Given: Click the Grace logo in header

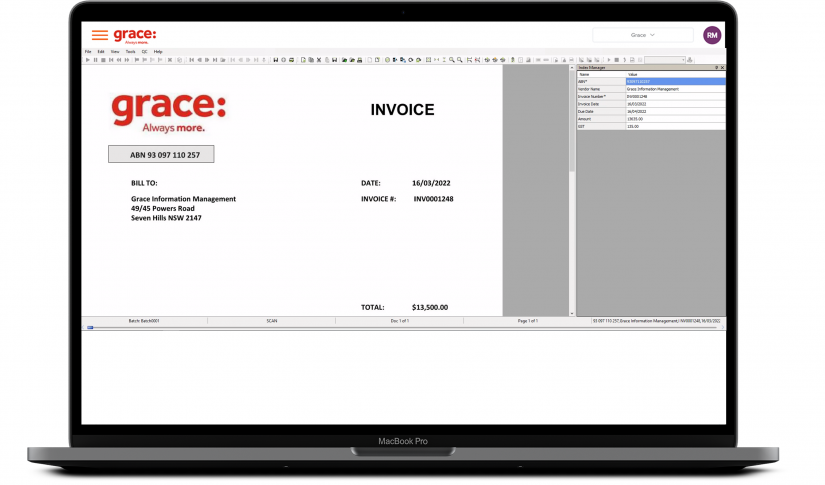Looking at the screenshot, I should pos(135,35).
